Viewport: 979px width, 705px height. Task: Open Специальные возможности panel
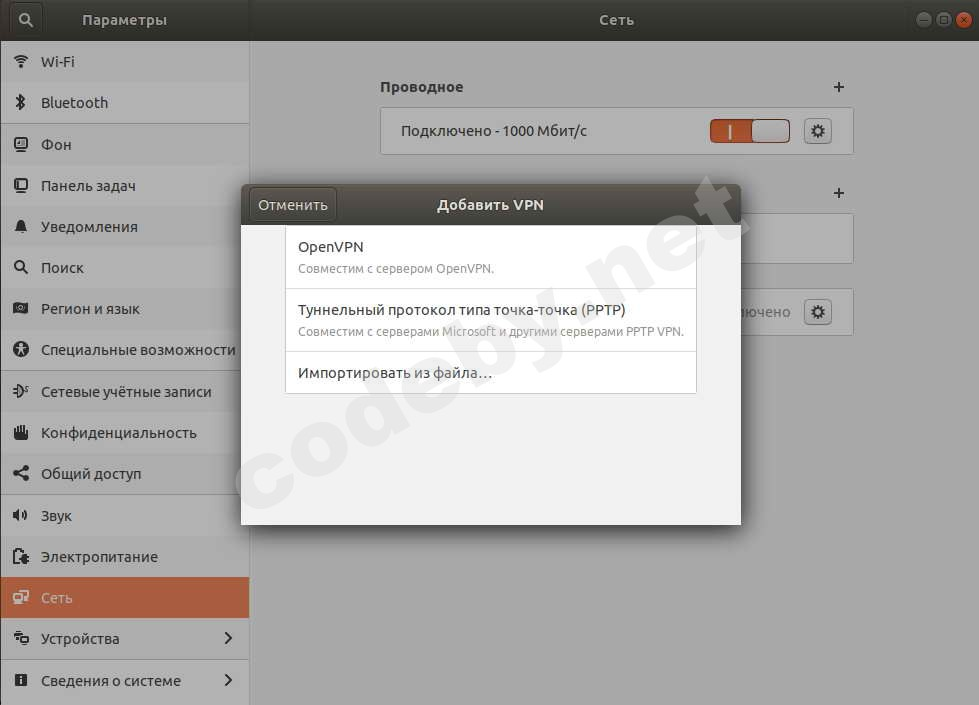125,349
